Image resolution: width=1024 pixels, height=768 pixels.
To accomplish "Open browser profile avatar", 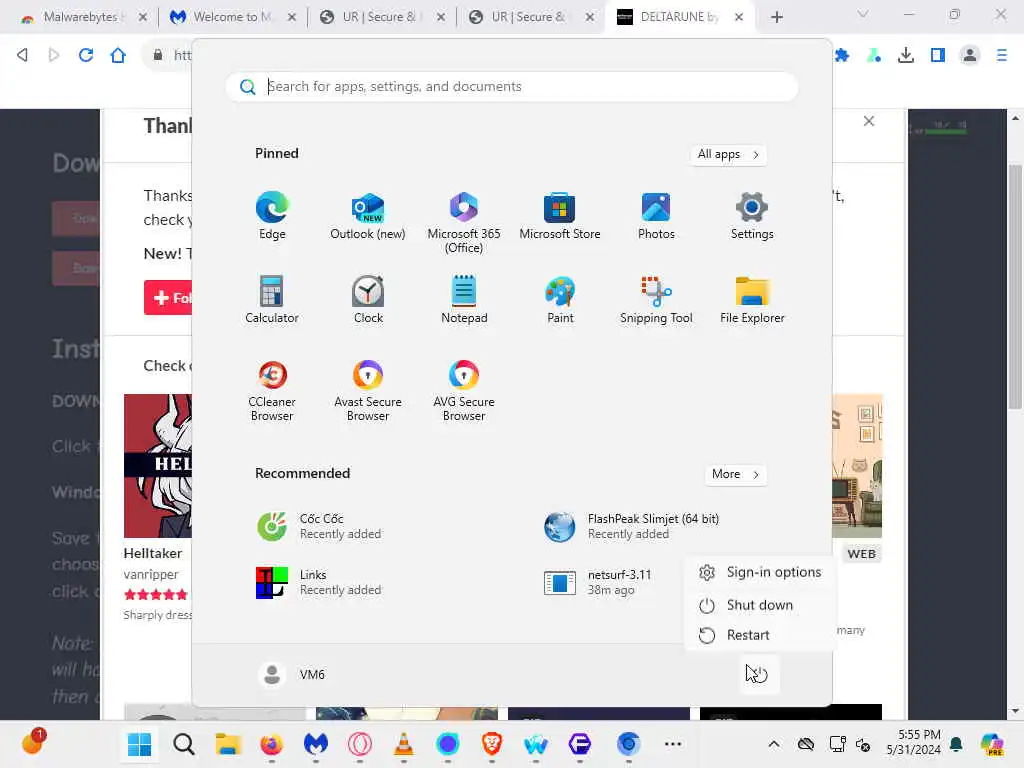I will [970, 56].
